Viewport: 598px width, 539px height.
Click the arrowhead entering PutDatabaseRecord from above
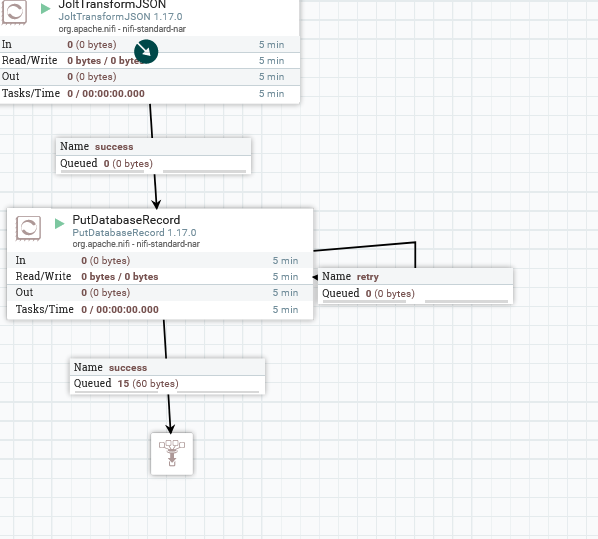[x=156, y=204]
